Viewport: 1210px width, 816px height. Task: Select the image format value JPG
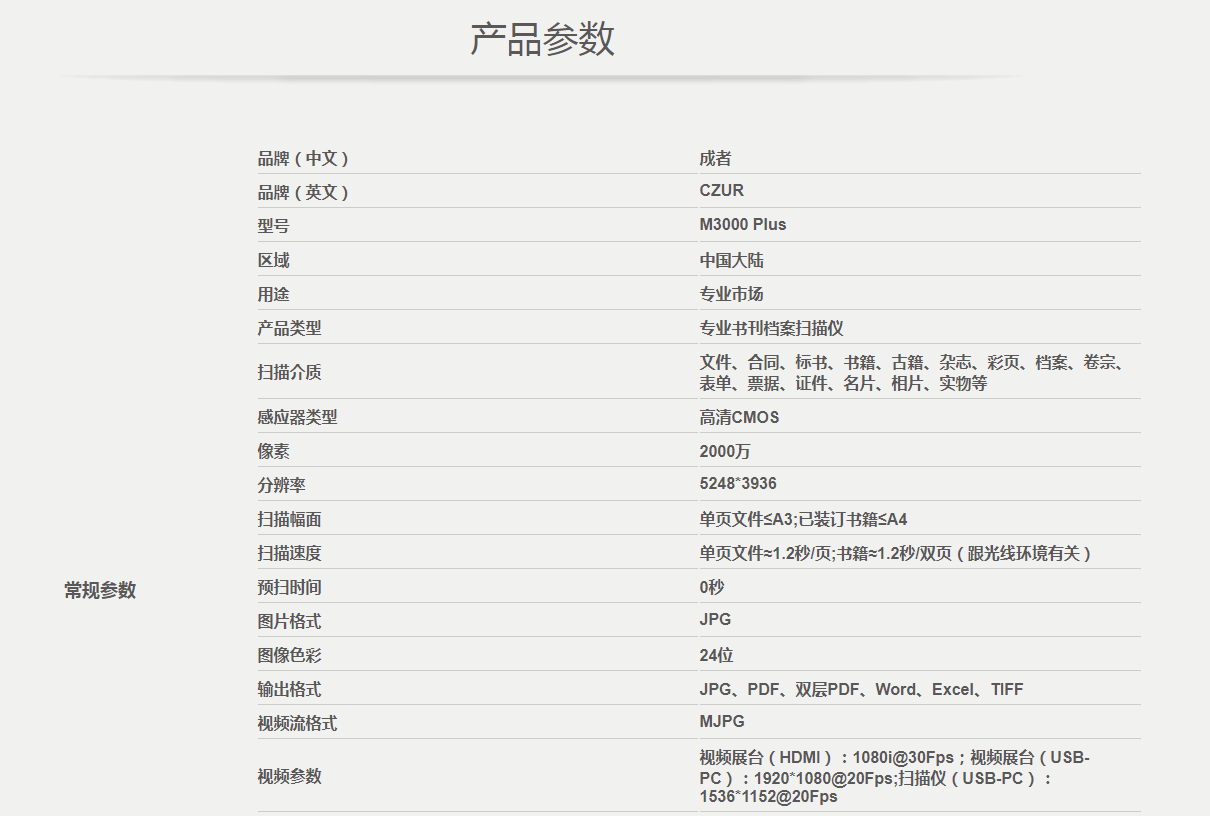pyautogui.click(x=715, y=620)
